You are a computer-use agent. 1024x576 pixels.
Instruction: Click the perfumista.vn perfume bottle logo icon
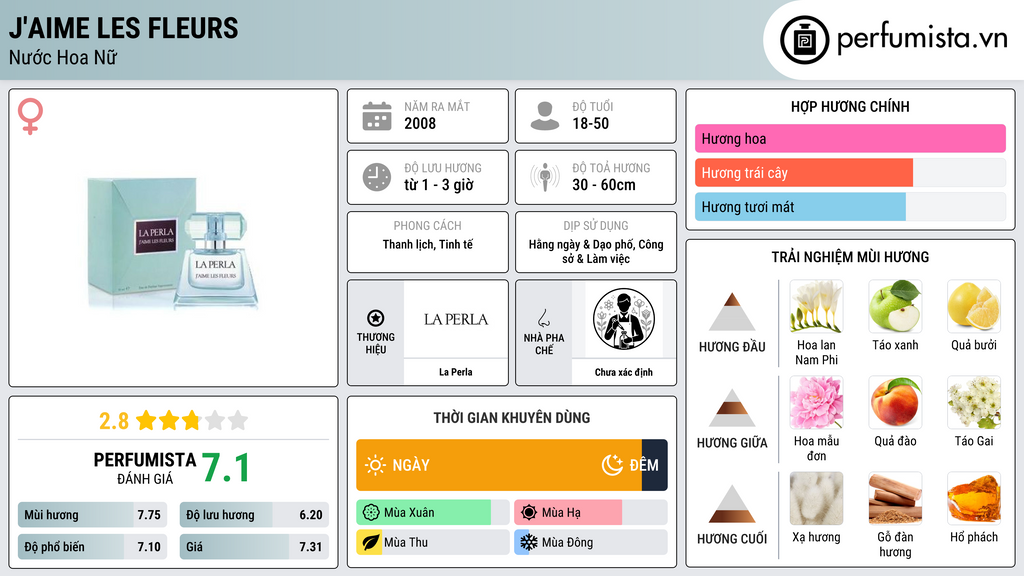point(804,40)
